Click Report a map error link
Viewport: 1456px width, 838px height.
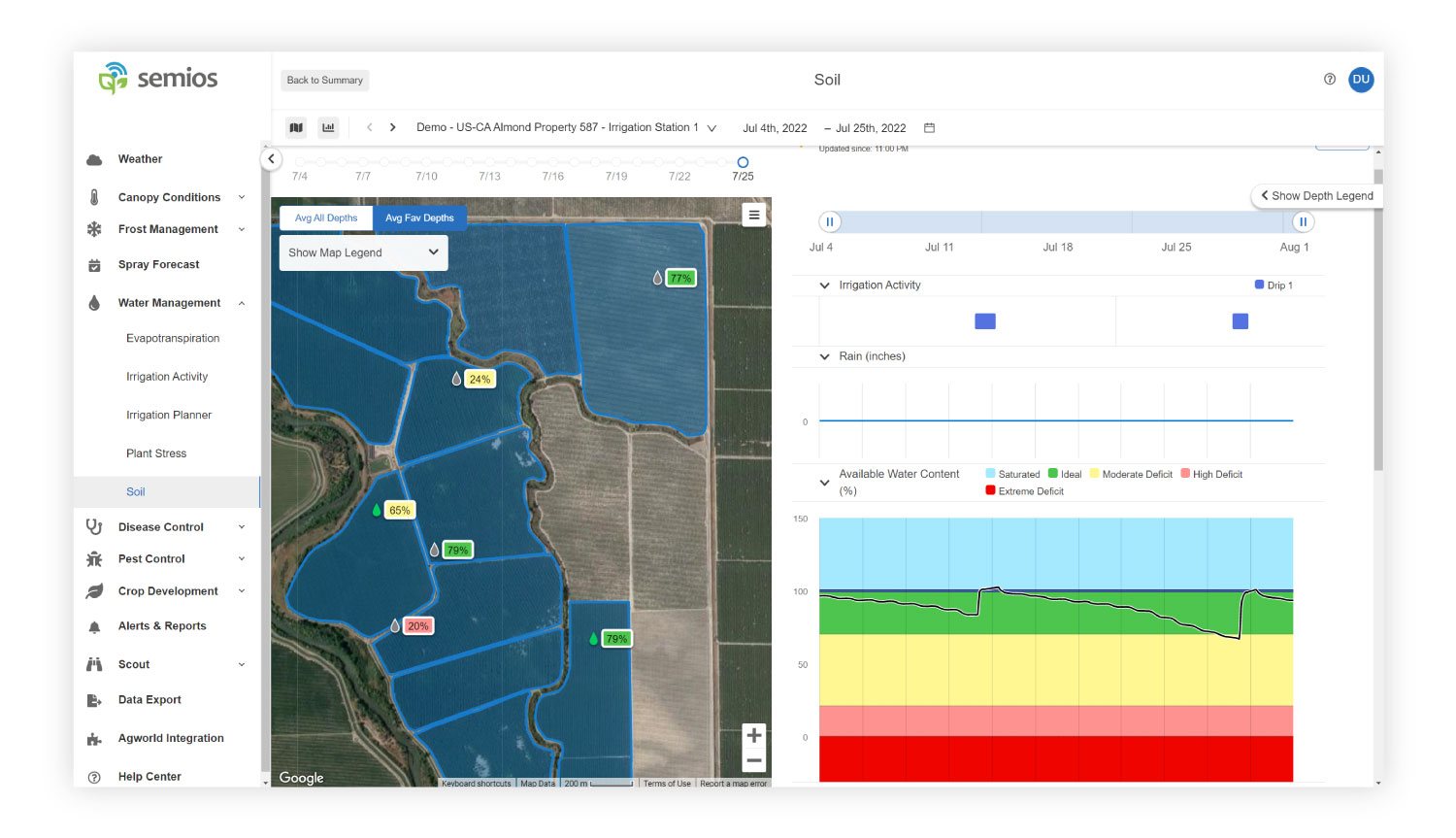[x=734, y=783]
